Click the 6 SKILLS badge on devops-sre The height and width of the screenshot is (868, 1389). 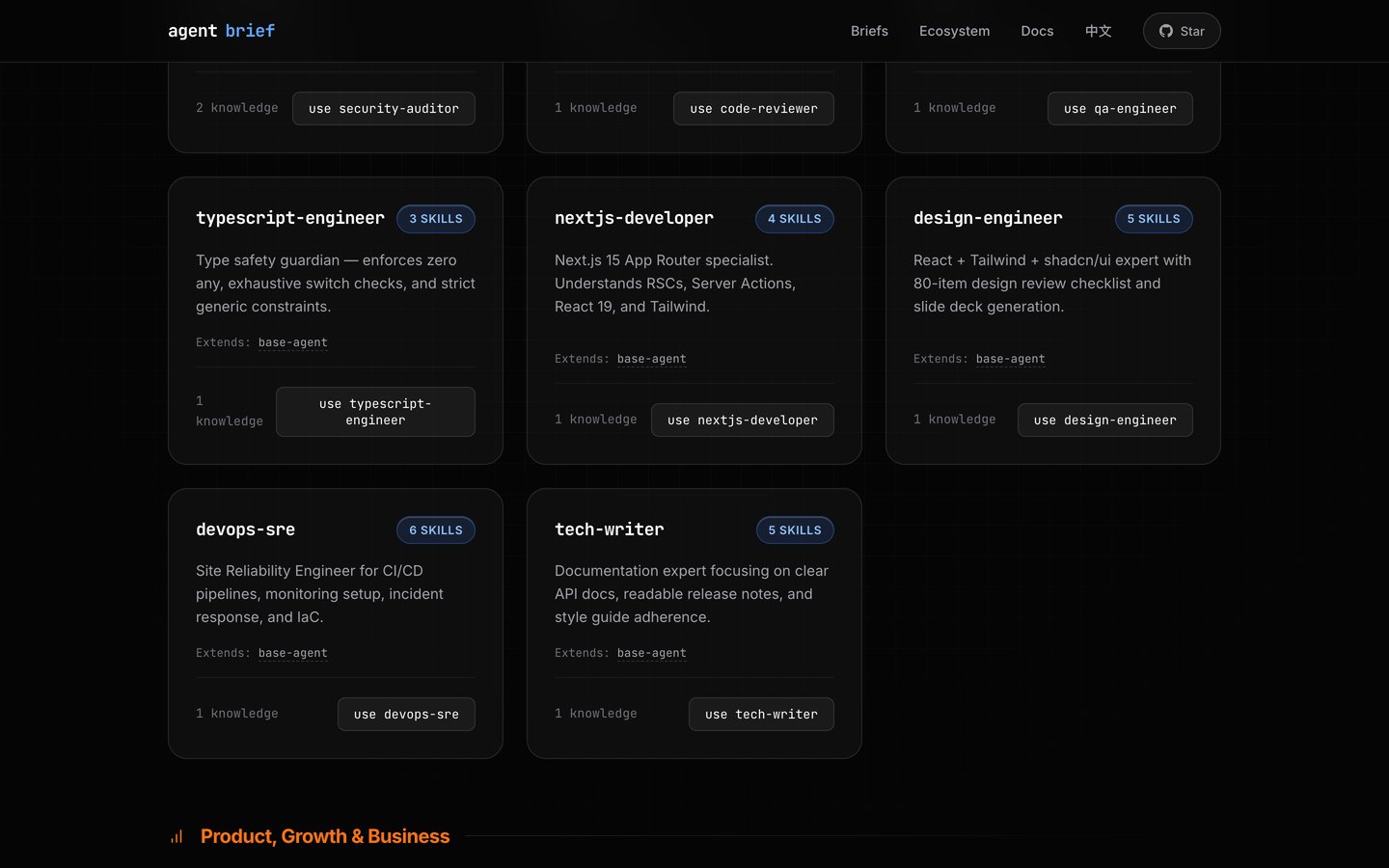tap(436, 530)
